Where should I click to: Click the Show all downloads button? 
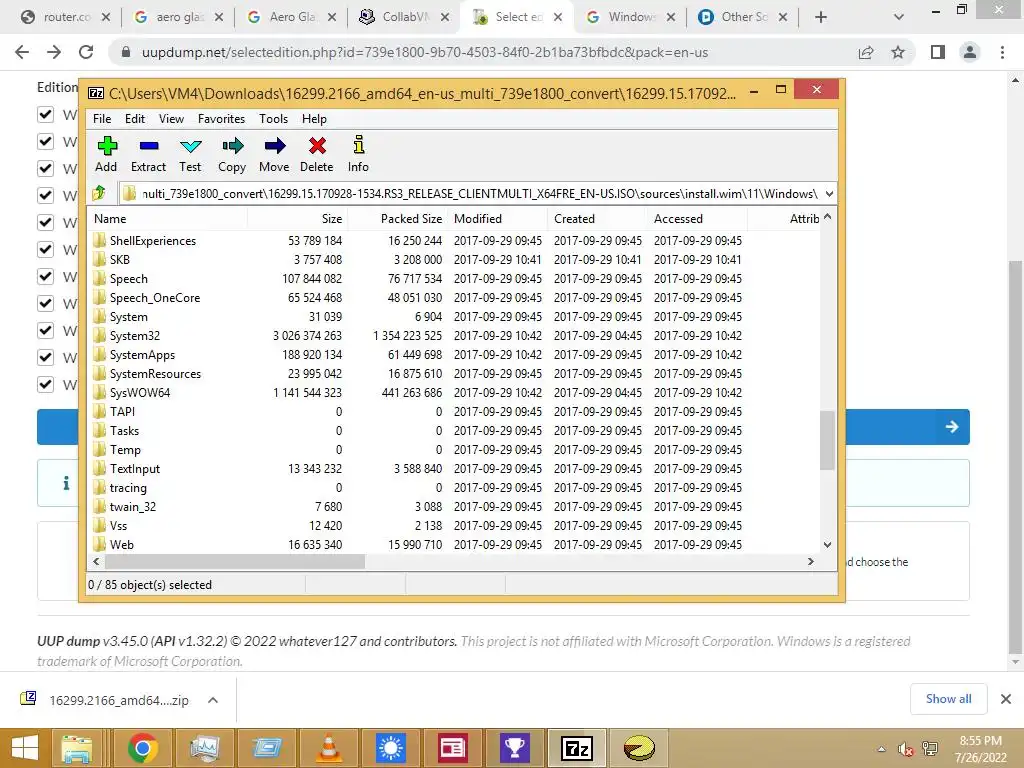coord(948,699)
